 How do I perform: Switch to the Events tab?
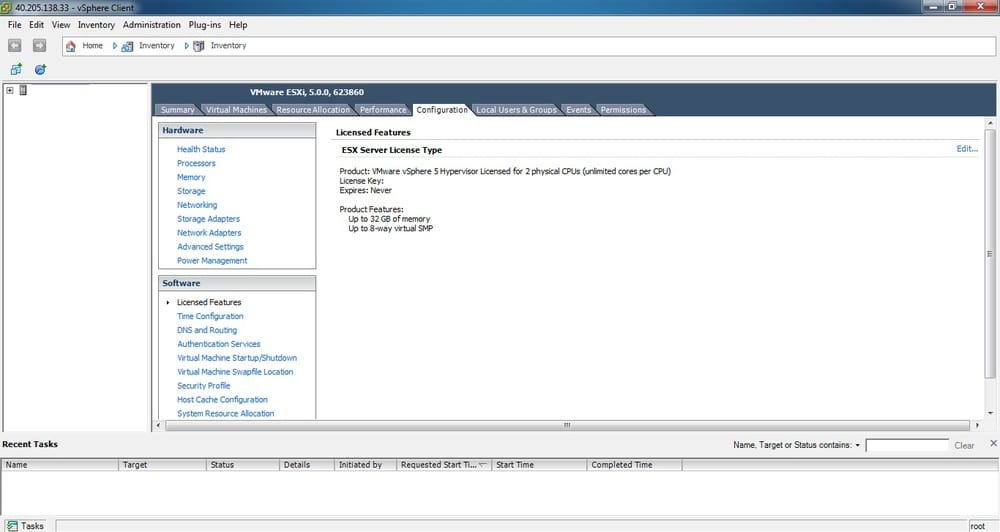578,110
